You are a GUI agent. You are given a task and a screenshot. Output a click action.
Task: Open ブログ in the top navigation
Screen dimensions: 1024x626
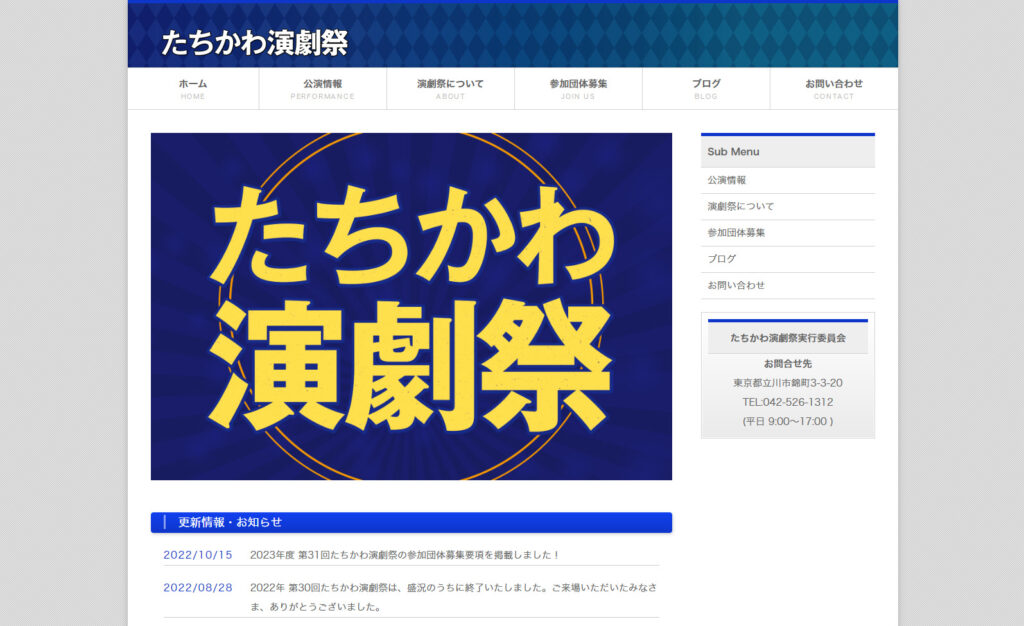[706, 88]
